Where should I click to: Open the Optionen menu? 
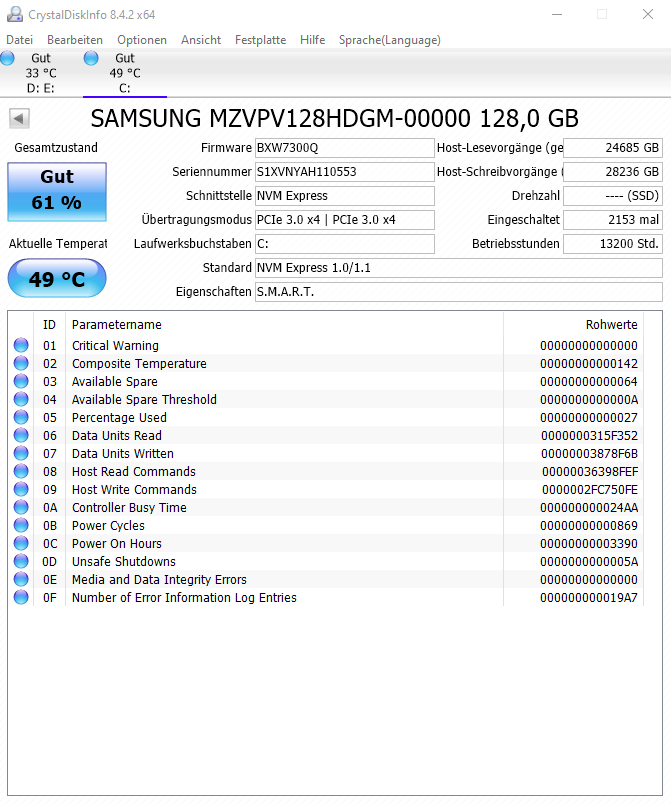pyautogui.click(x=142, y=40)
